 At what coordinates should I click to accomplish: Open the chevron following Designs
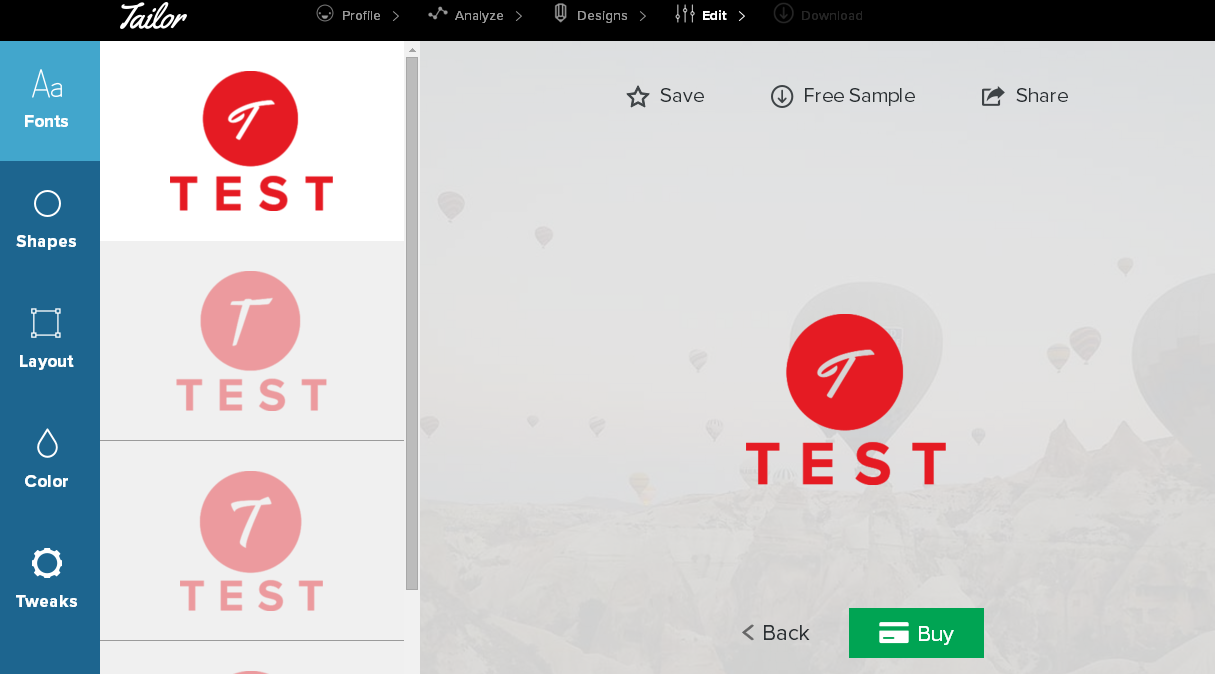[x=645, y=14]
